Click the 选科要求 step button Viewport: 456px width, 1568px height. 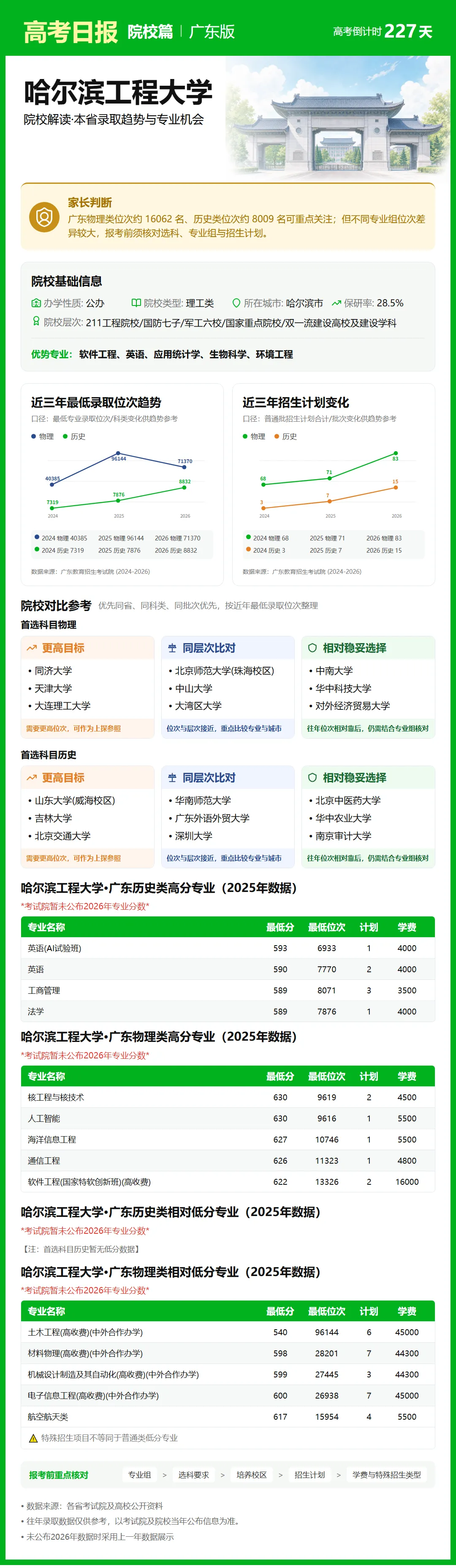(193, 1475)
